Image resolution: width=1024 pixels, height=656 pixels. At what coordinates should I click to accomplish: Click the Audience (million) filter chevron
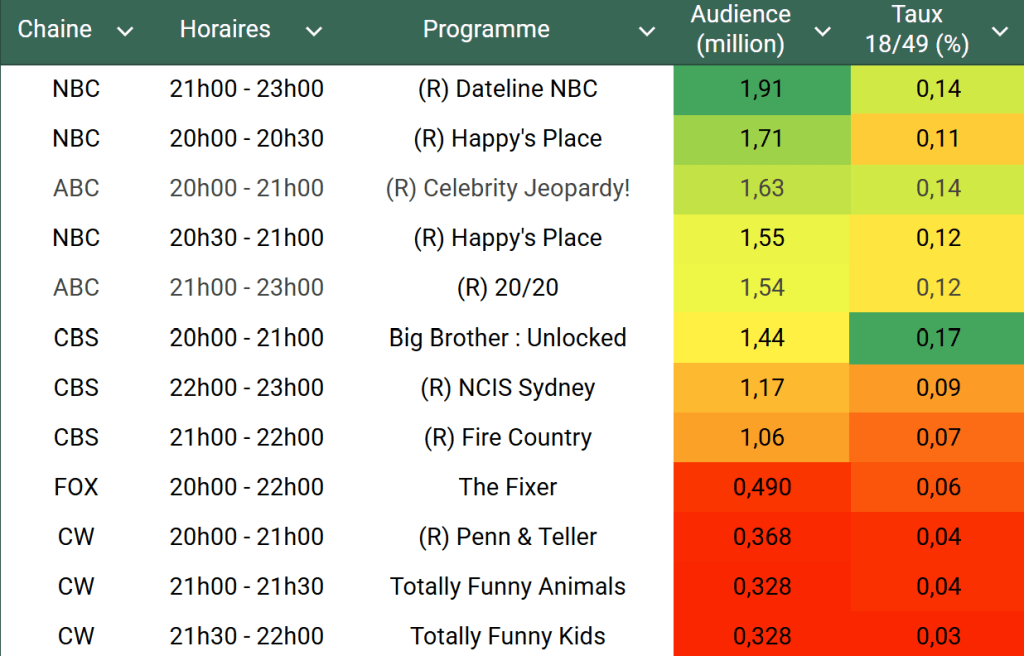pos(822,31)
